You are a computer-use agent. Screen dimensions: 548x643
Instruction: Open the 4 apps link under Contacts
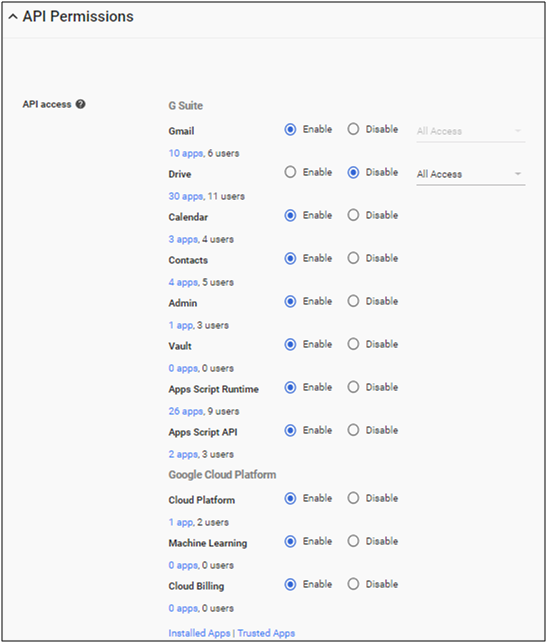tap(183, 283)
